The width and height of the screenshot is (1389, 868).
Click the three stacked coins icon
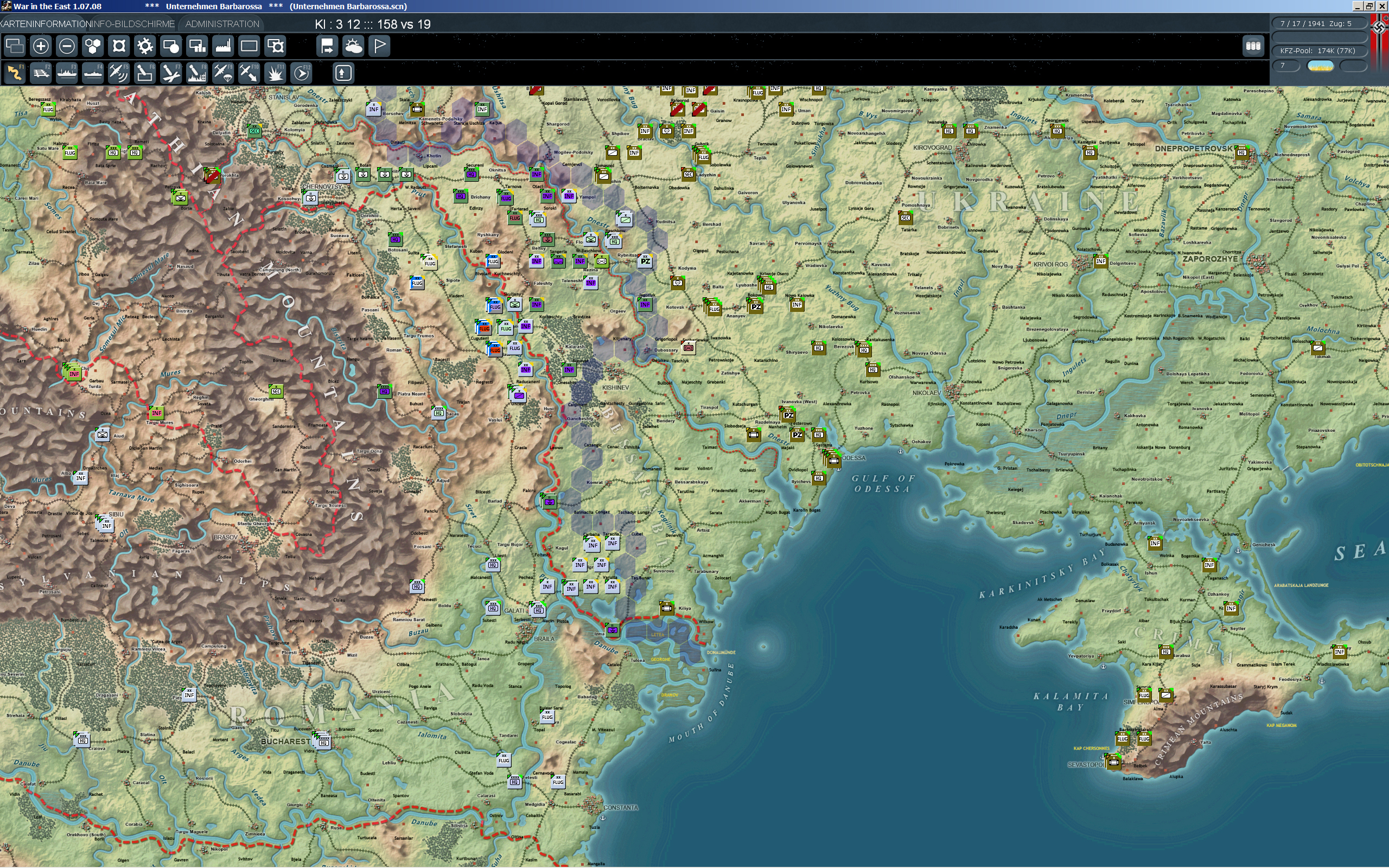tap(1253, 46)
